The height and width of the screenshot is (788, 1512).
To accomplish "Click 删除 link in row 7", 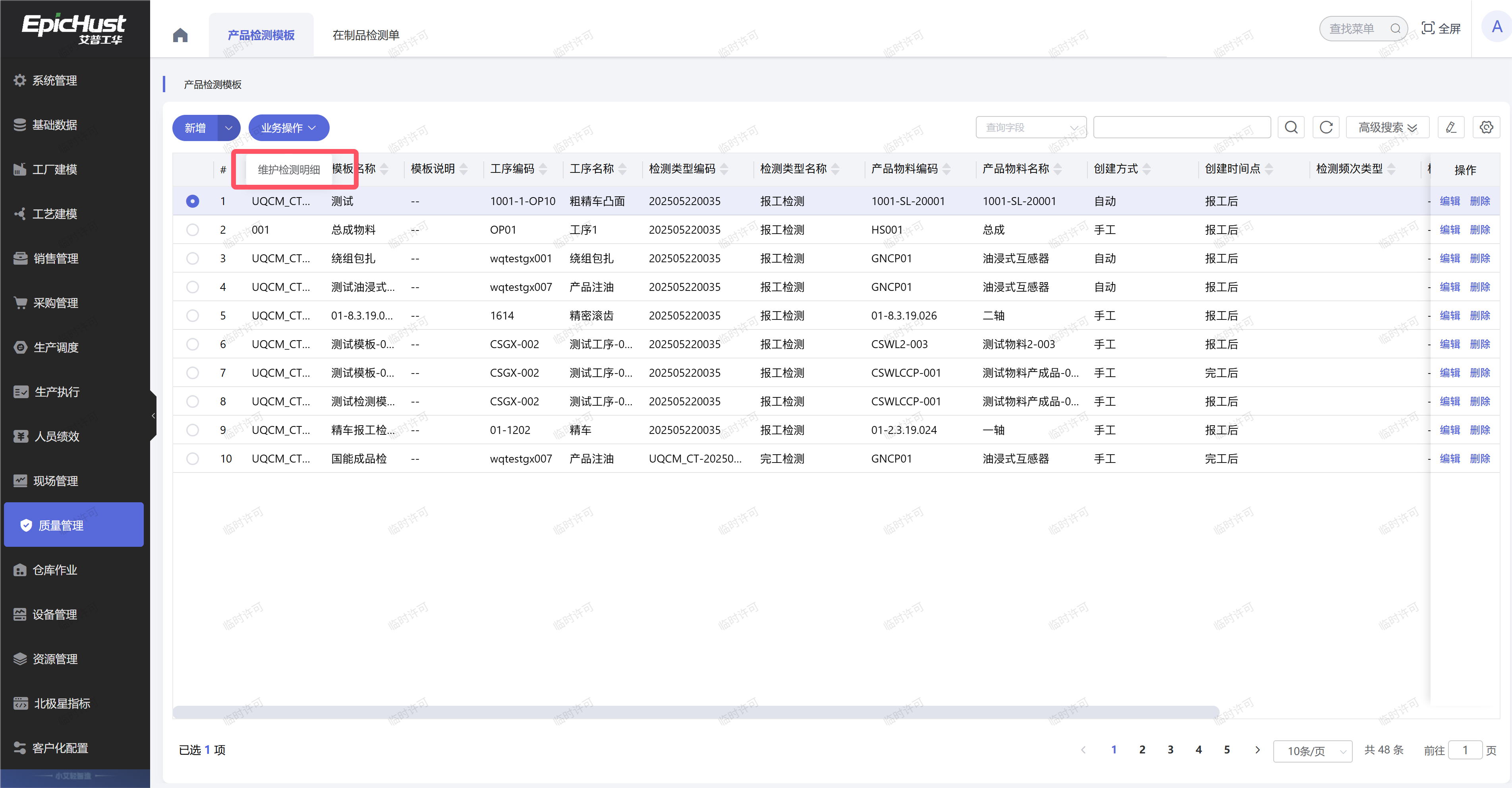I will pos(1480,373).
